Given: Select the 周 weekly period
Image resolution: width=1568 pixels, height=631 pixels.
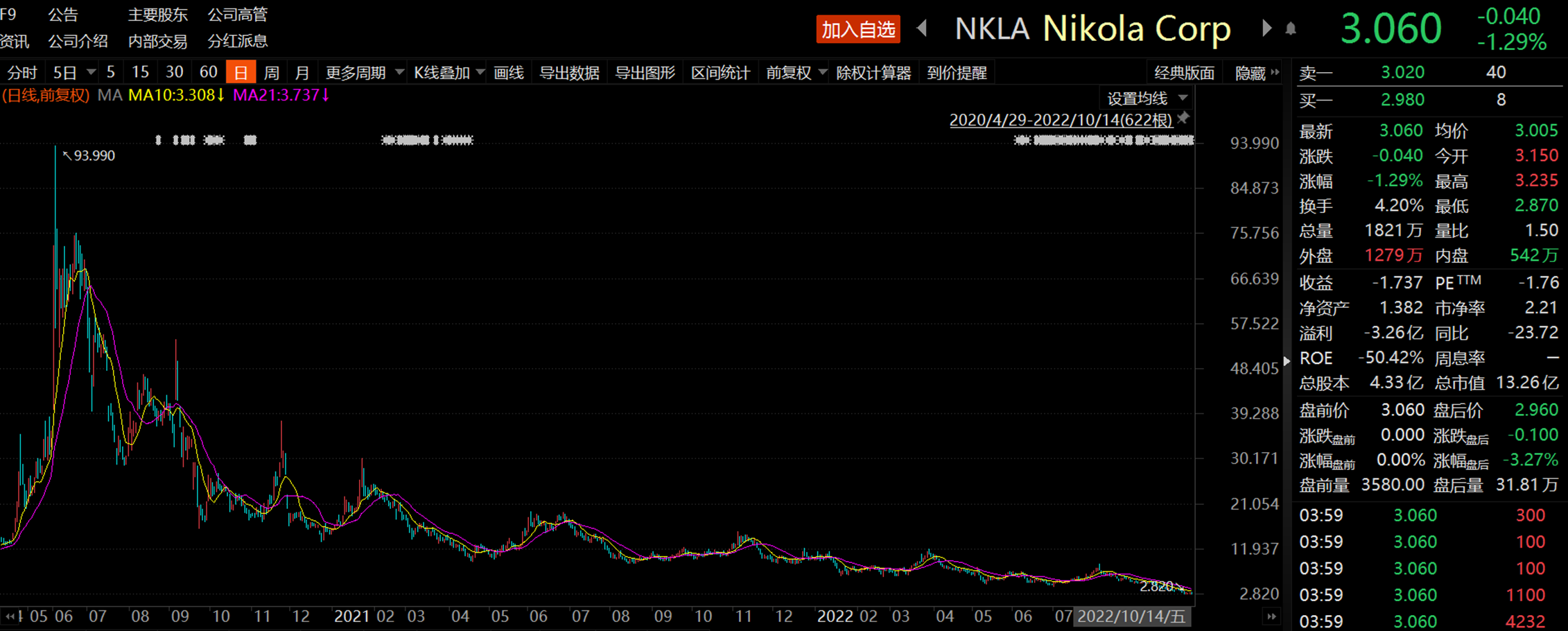Looking at the screenshot, I should click(x=272, y=73).
